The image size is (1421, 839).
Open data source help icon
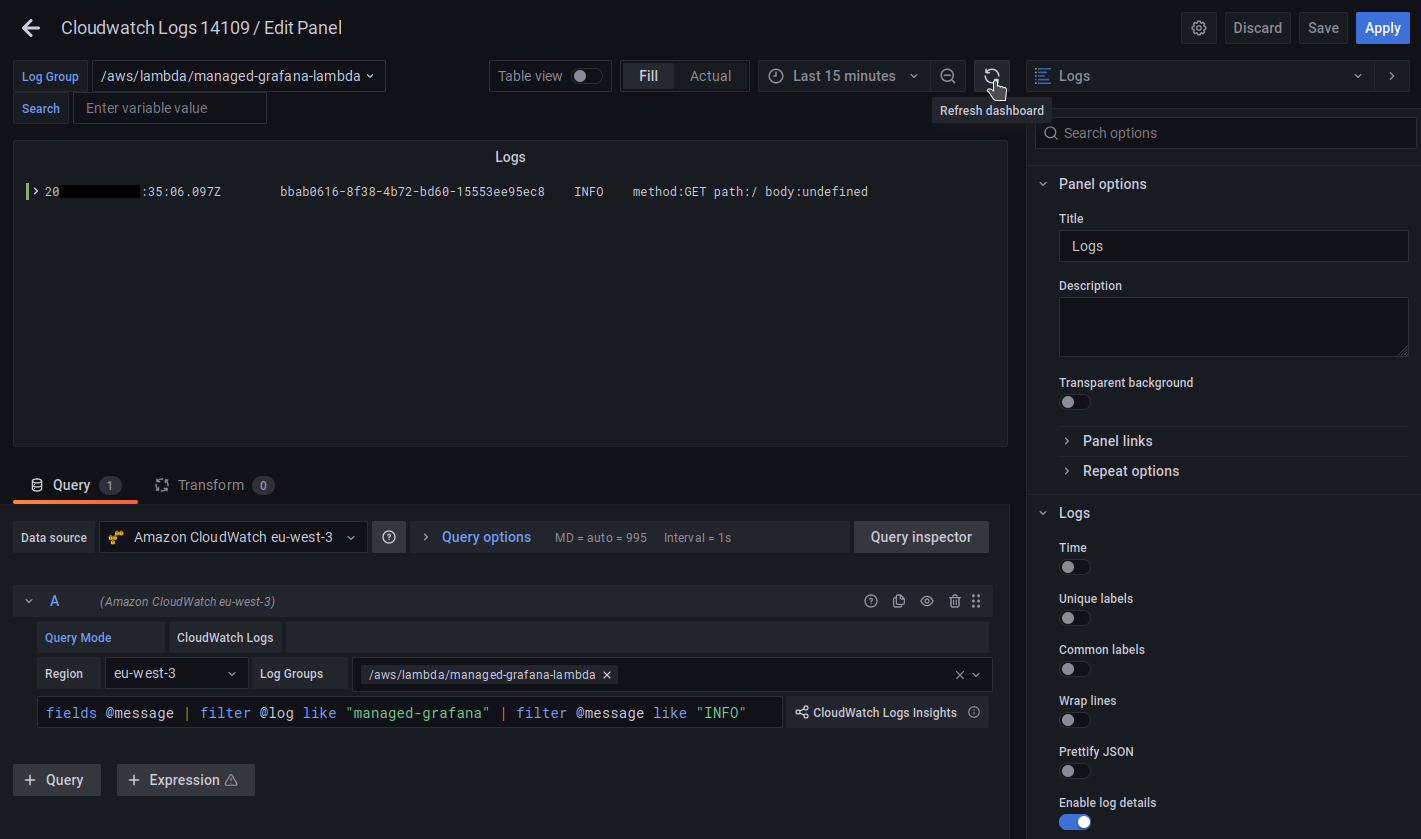[389, 537]
